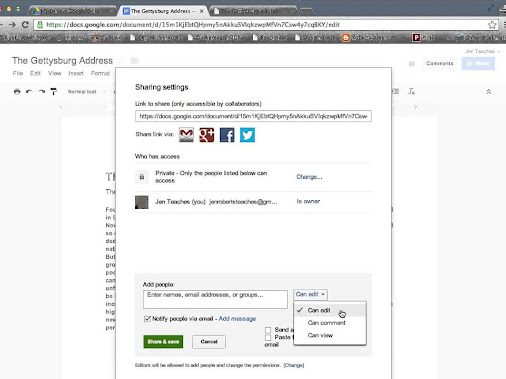Click Change... link for Private access
506x379 pixels.
click(x=309, y=177)
